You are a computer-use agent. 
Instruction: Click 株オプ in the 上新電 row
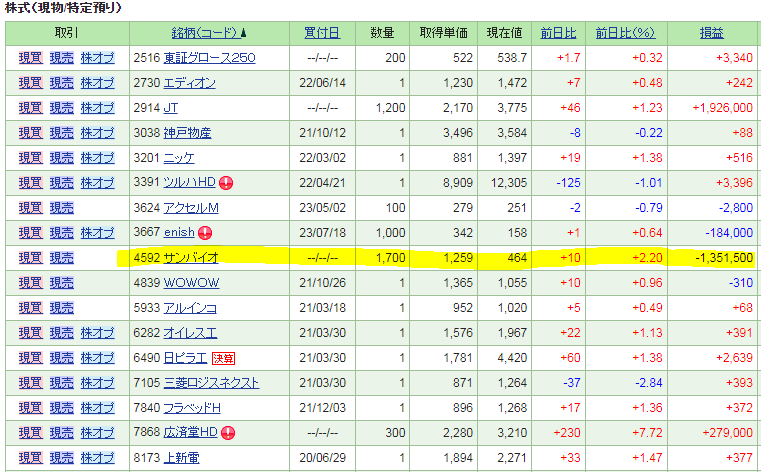point(98,458)
